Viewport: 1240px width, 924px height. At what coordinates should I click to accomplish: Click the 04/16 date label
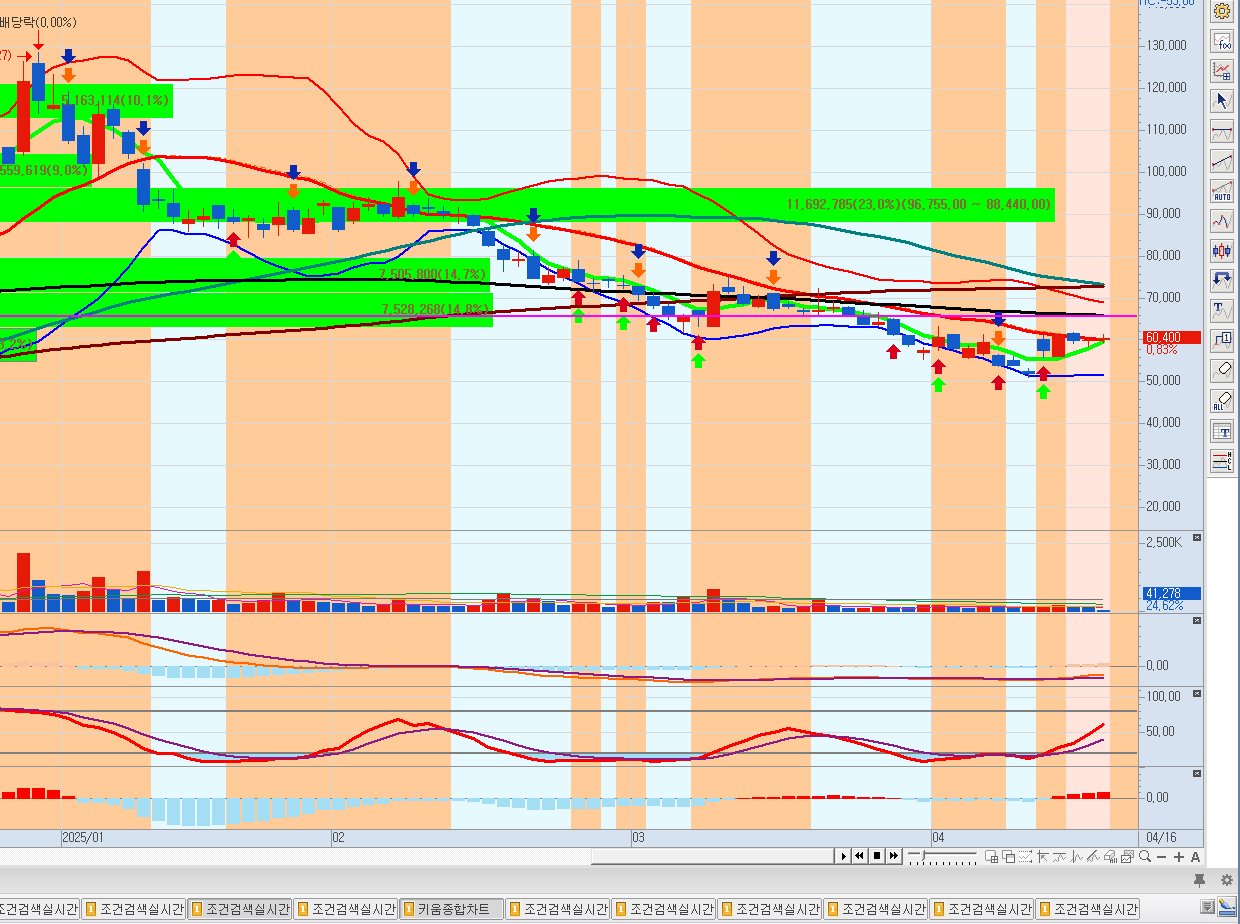click(1160, 837)
